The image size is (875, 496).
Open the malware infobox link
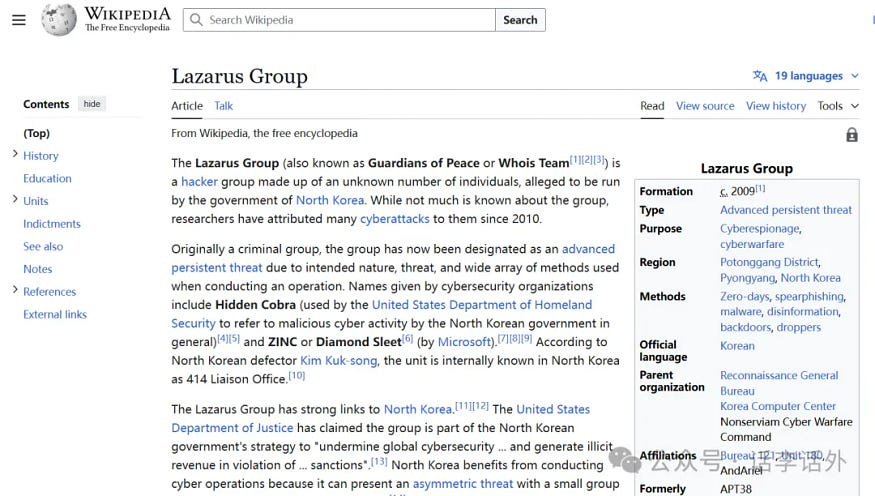coord(741,312)
